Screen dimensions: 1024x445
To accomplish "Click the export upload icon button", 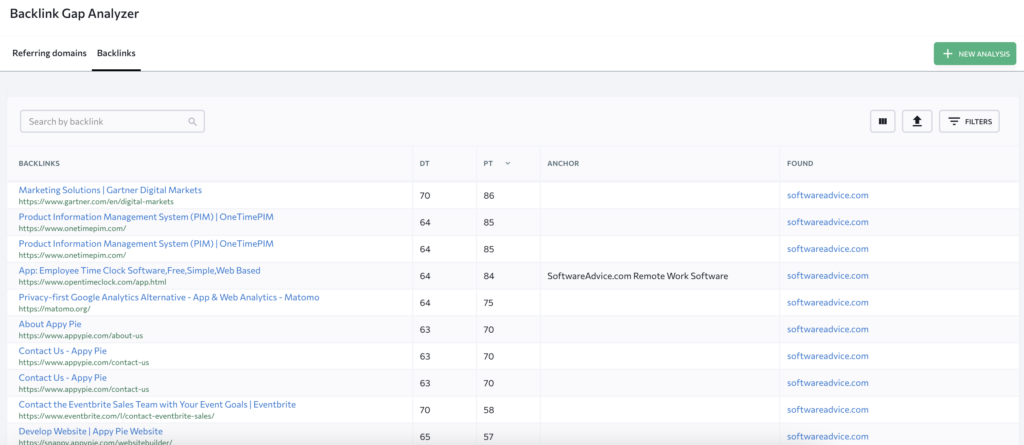I will pyautogui.click(x=917, y=121).
